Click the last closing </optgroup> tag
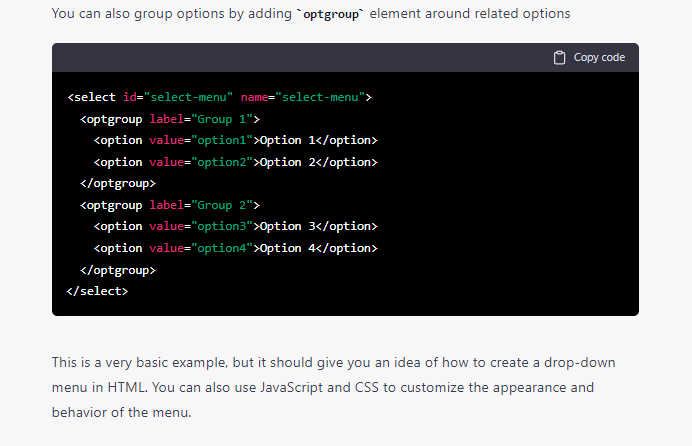Image resolution: width=692 pixels, height=446 pixels. 118,270
